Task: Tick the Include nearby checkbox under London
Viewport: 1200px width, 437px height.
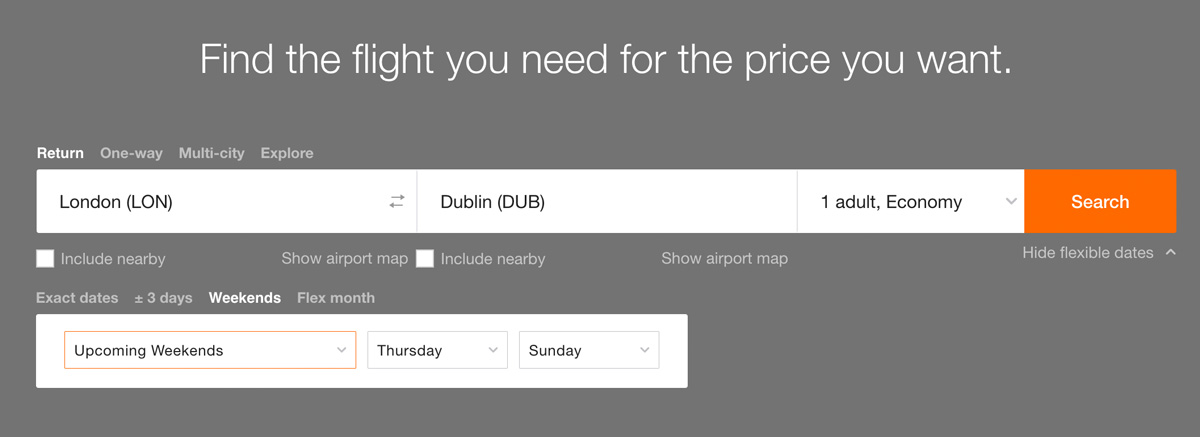Action: click(45, 259)
